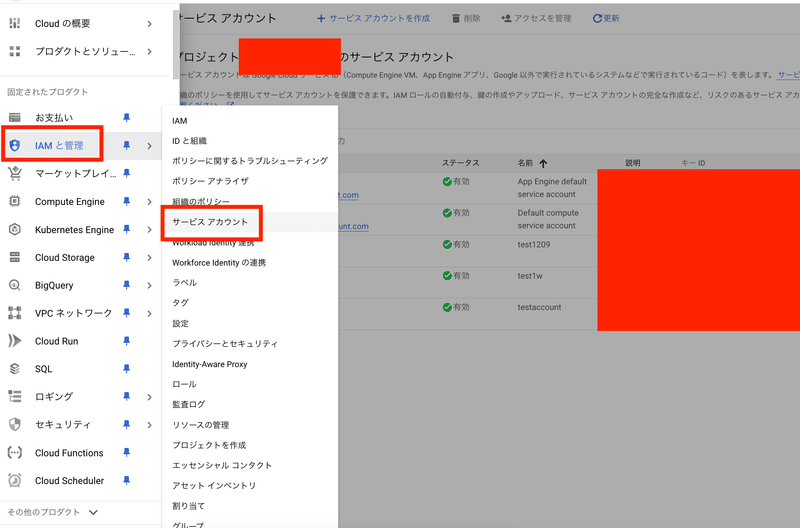800x528 pixels.
Task: Click サービス アカウントを作成 button
Action: click(x=373, y=18)
